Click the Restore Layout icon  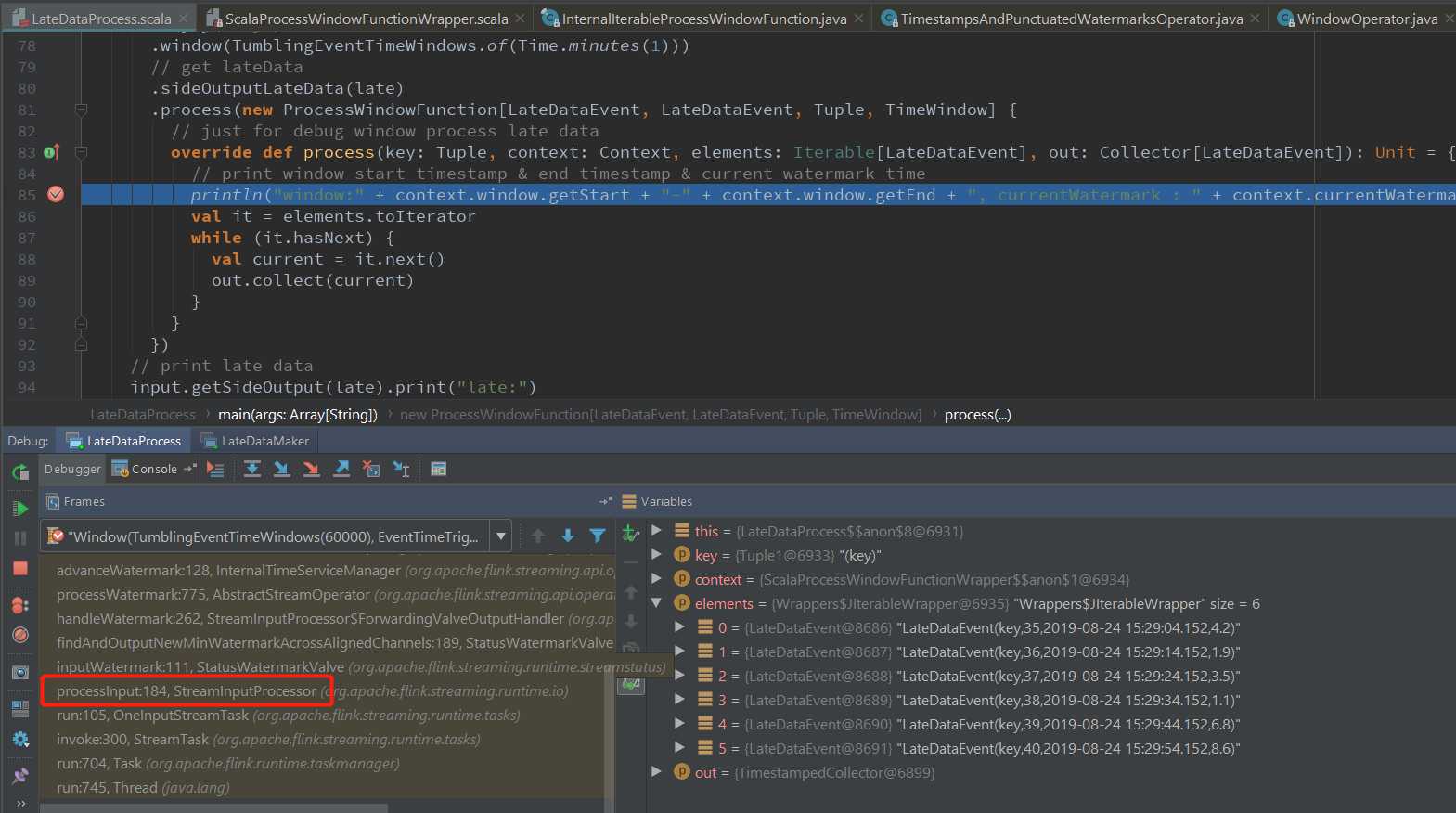pyautogui.click(x=20, y=708)
